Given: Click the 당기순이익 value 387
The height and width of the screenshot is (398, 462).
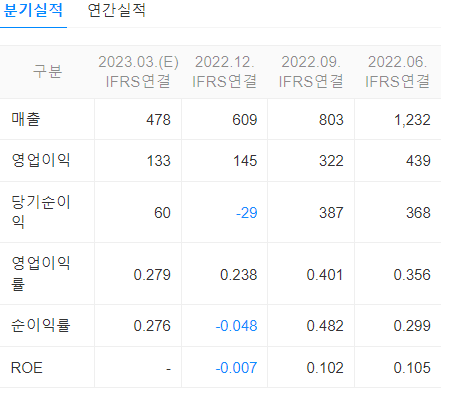Looking at the screenshot, I should pyautogui.click(x=331, y=213).
